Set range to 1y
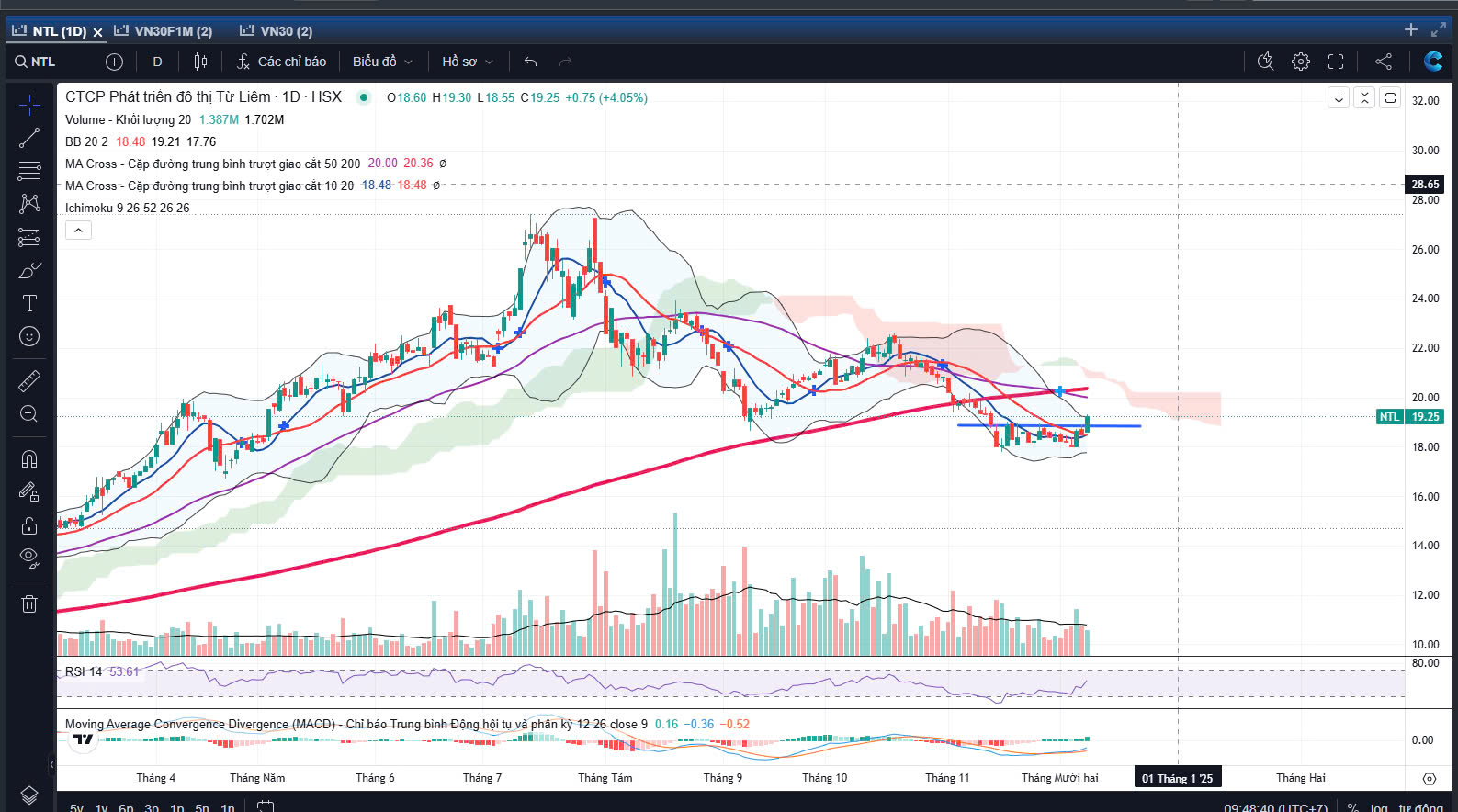Viewport: 1458px width, 812px height. 101,808
